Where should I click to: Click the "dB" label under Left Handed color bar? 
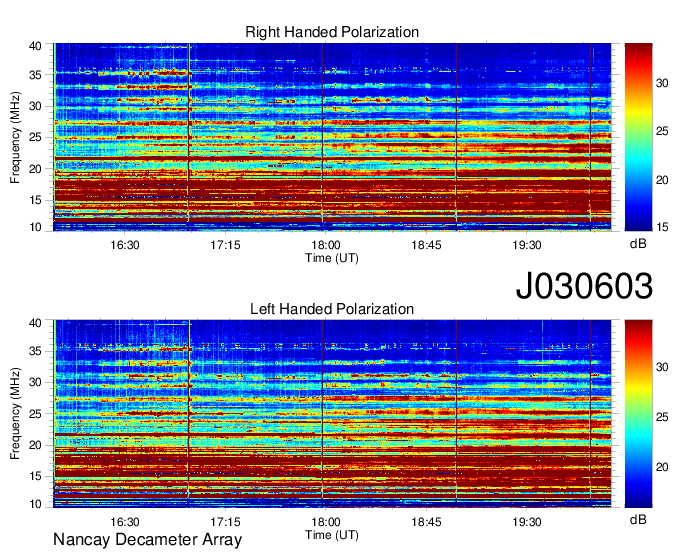coord(638,519)
